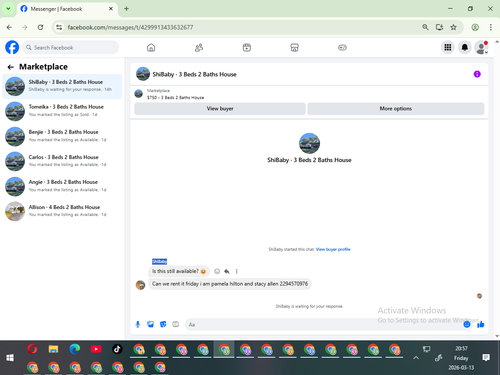Click the install app icon in address bar

(x=439, y=27)
